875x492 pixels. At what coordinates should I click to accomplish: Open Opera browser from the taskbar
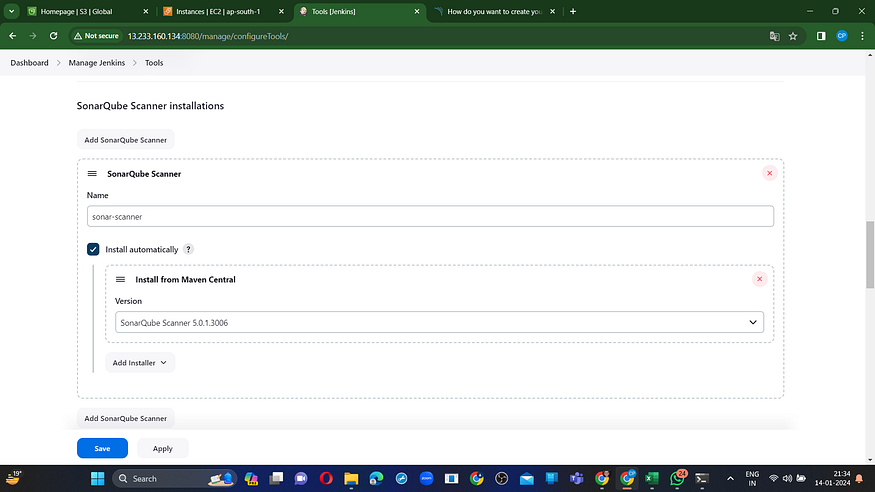click(x=326, y=479)
